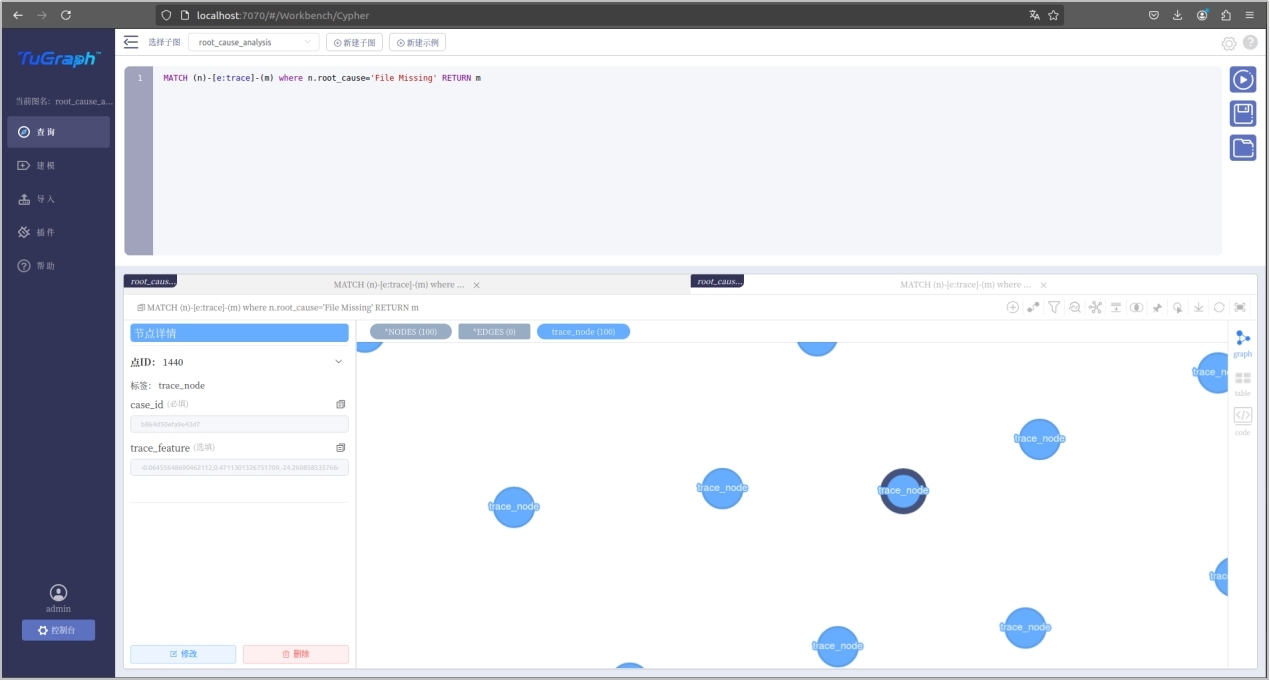This screenshot has width=1270, height=681.
Task: Toggle the trace_node (100) label tag
Action: [583, 332]
